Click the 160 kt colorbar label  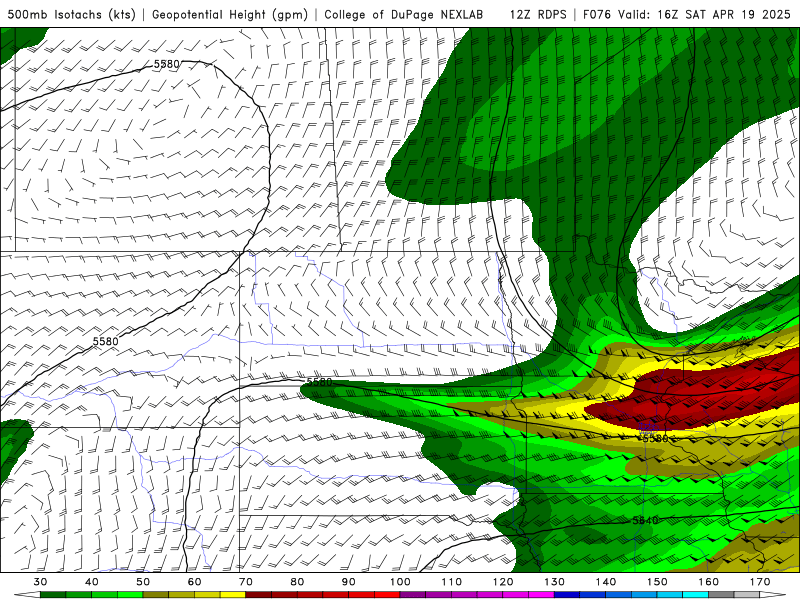[x=709, y=582]
